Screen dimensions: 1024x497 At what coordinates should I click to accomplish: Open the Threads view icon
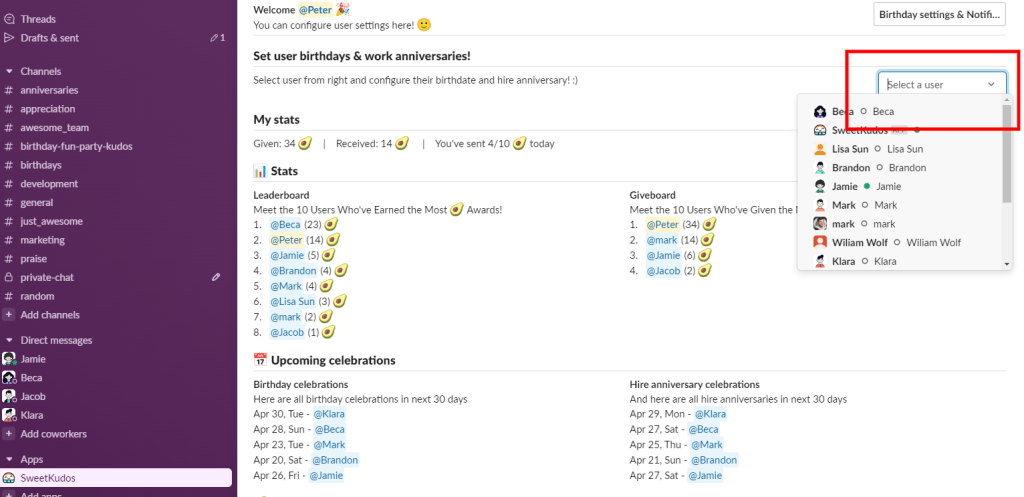pos(9,19)
